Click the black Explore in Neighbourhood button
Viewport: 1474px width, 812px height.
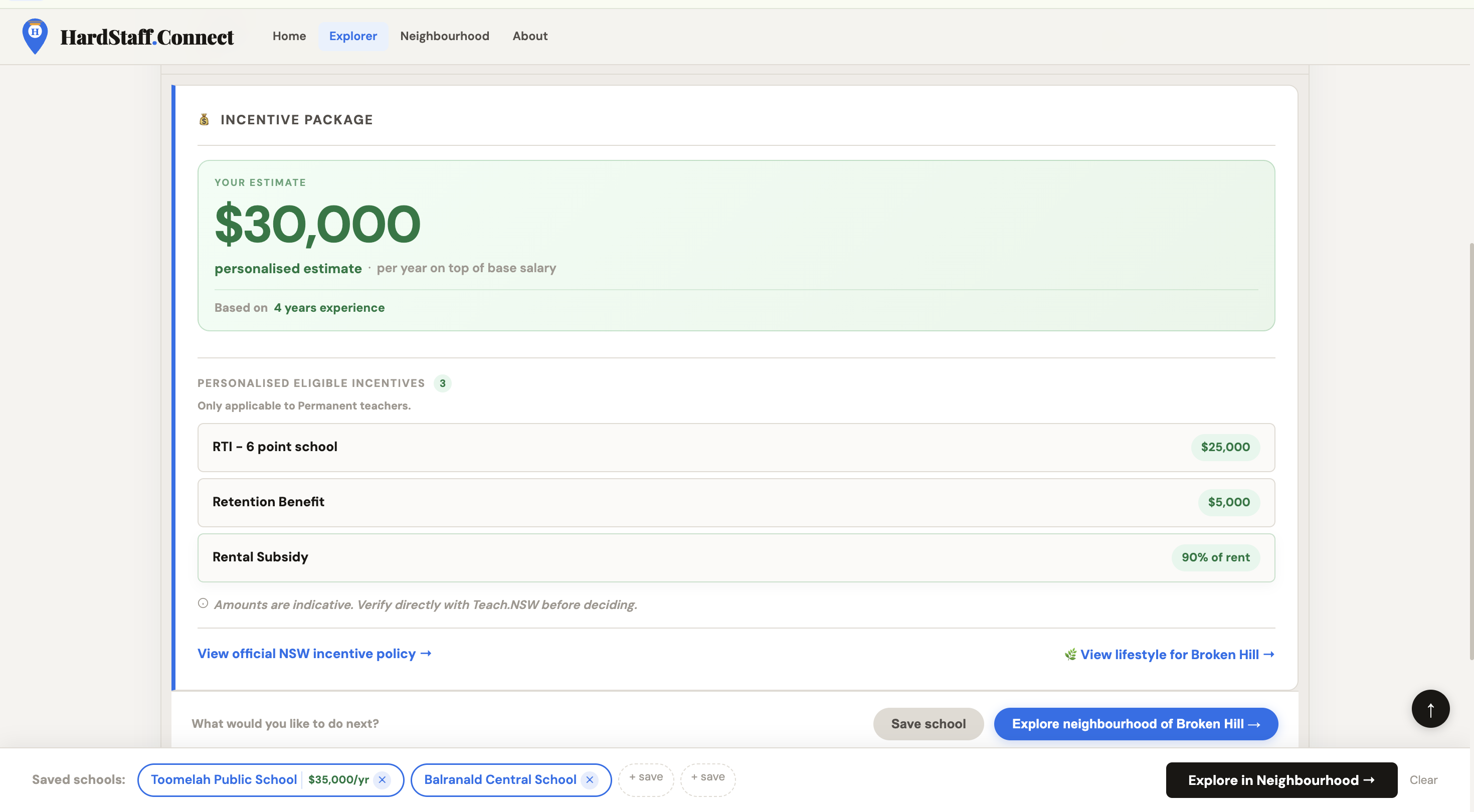(x=1281, y=779)
